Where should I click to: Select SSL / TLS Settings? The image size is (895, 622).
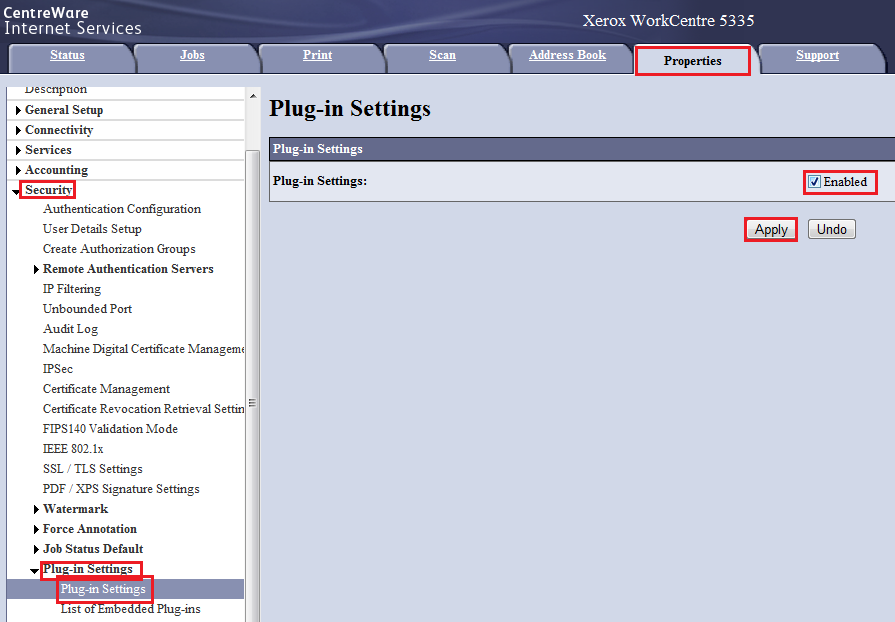coord(92,469)
